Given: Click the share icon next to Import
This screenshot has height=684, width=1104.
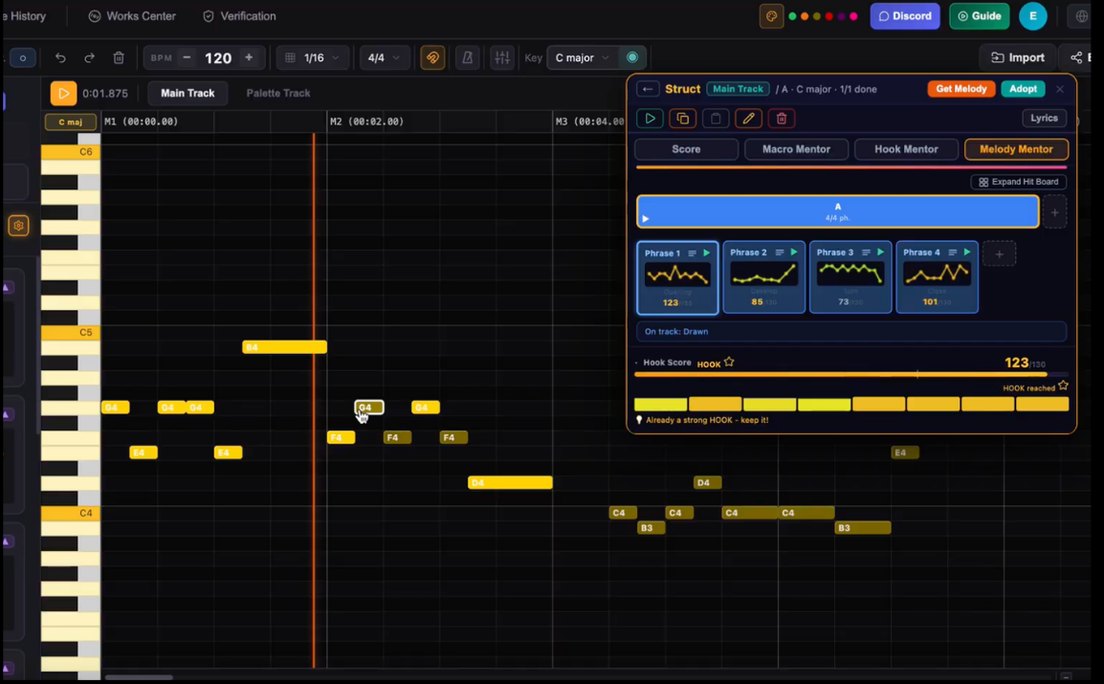Looking at the screenshot, I should [1077, 58].
